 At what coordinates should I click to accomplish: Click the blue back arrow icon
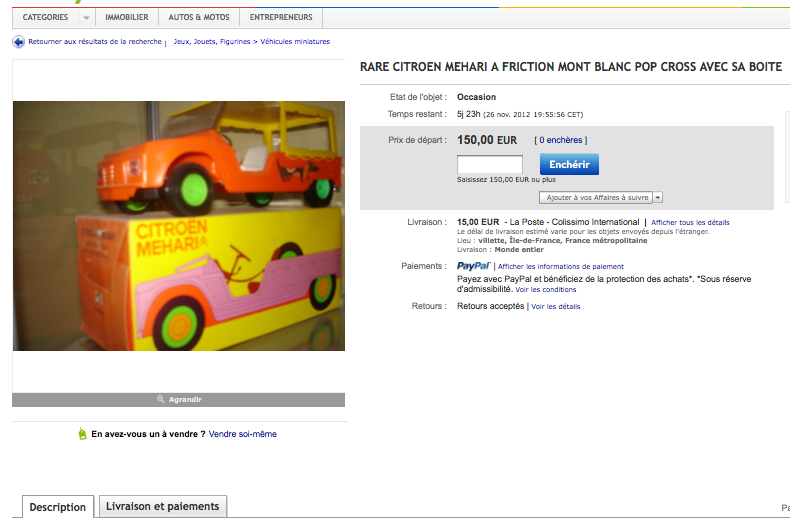click(18, 42)
